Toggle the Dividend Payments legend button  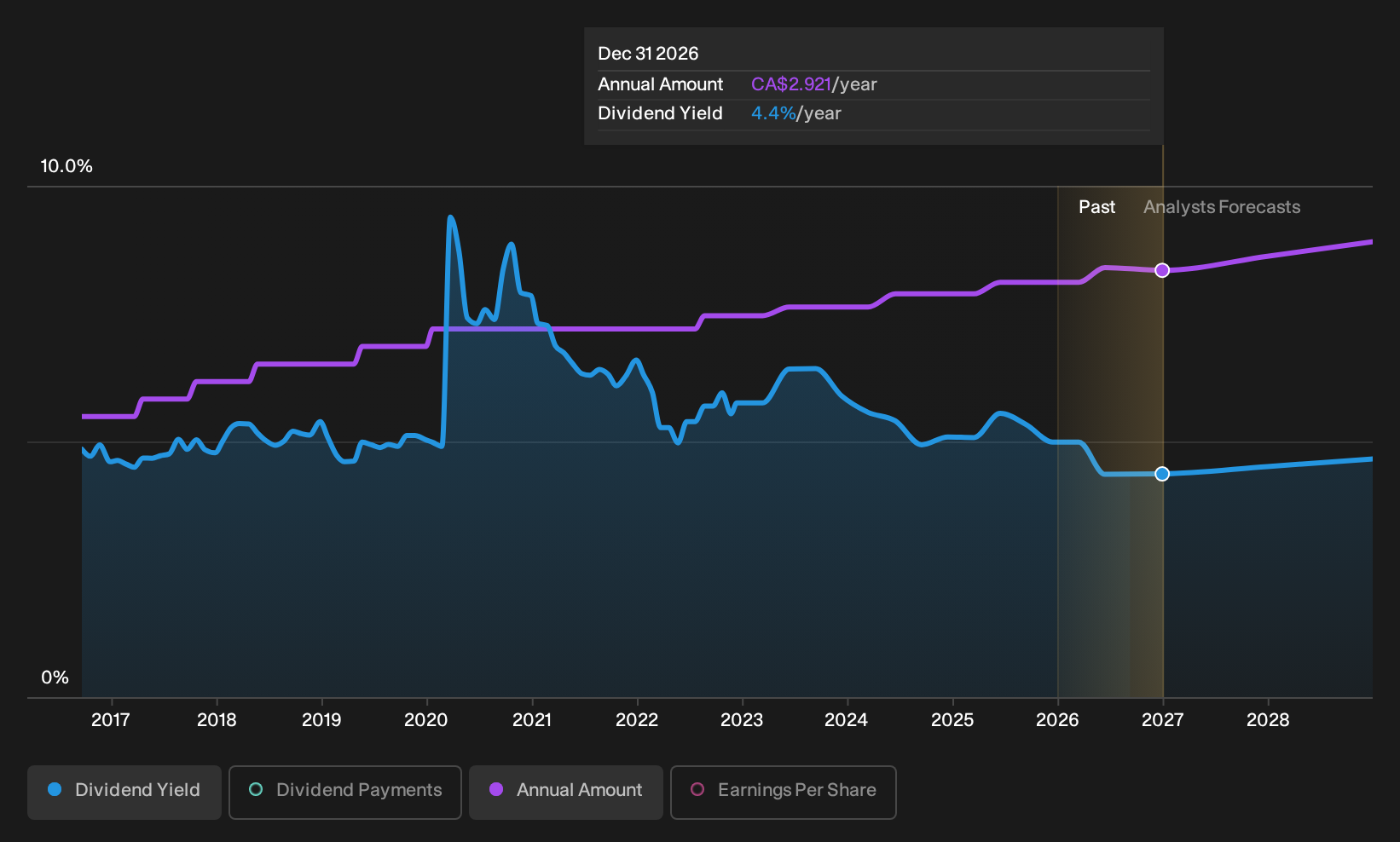(x=345, y=793)
